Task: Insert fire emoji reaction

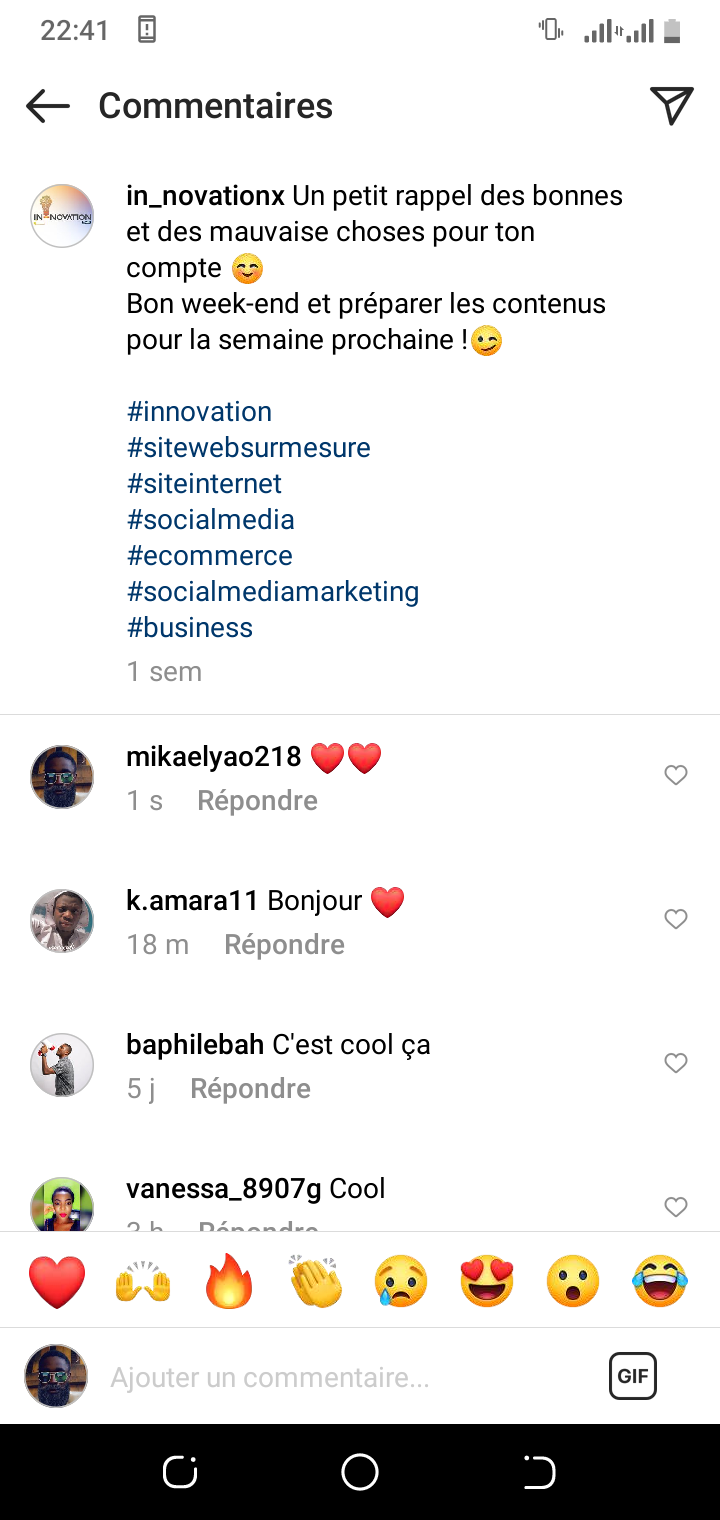Action: 229,1281
